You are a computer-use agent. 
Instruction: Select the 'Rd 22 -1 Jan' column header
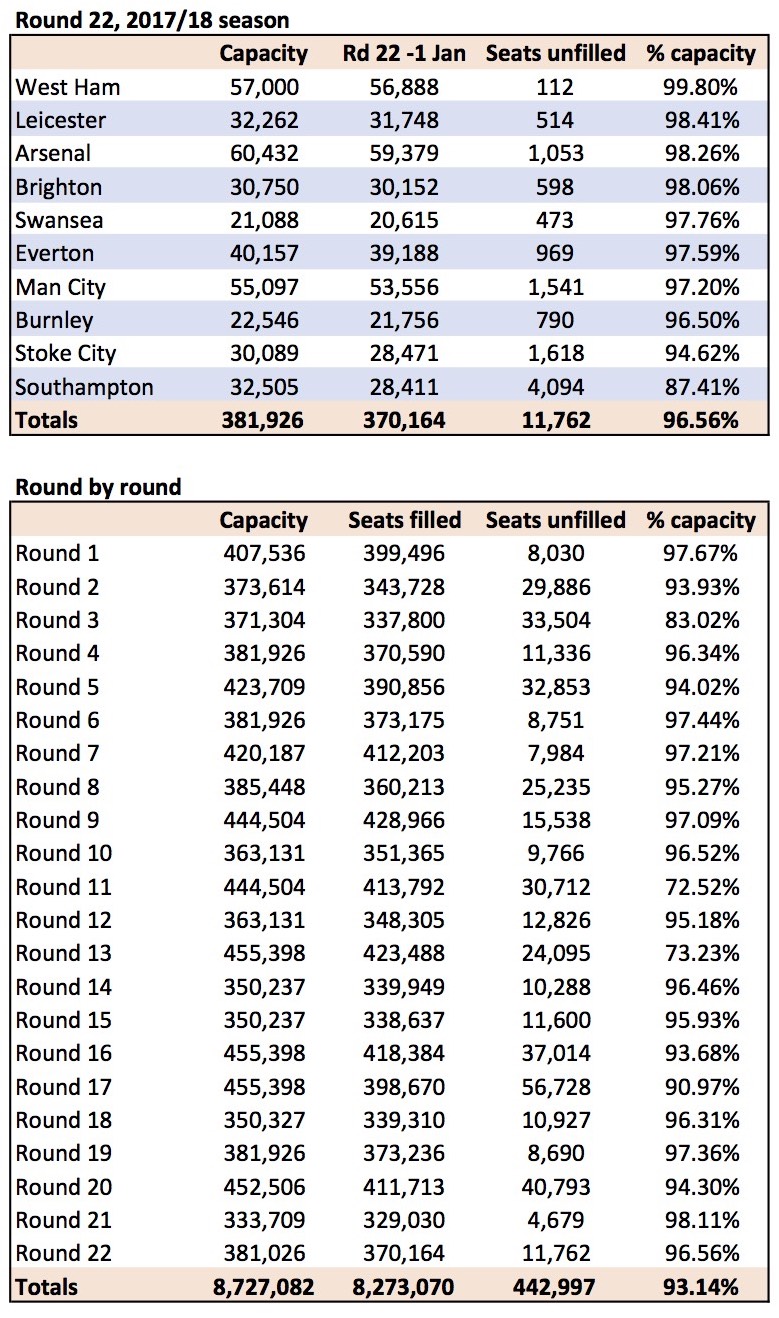tap(404, 53)
